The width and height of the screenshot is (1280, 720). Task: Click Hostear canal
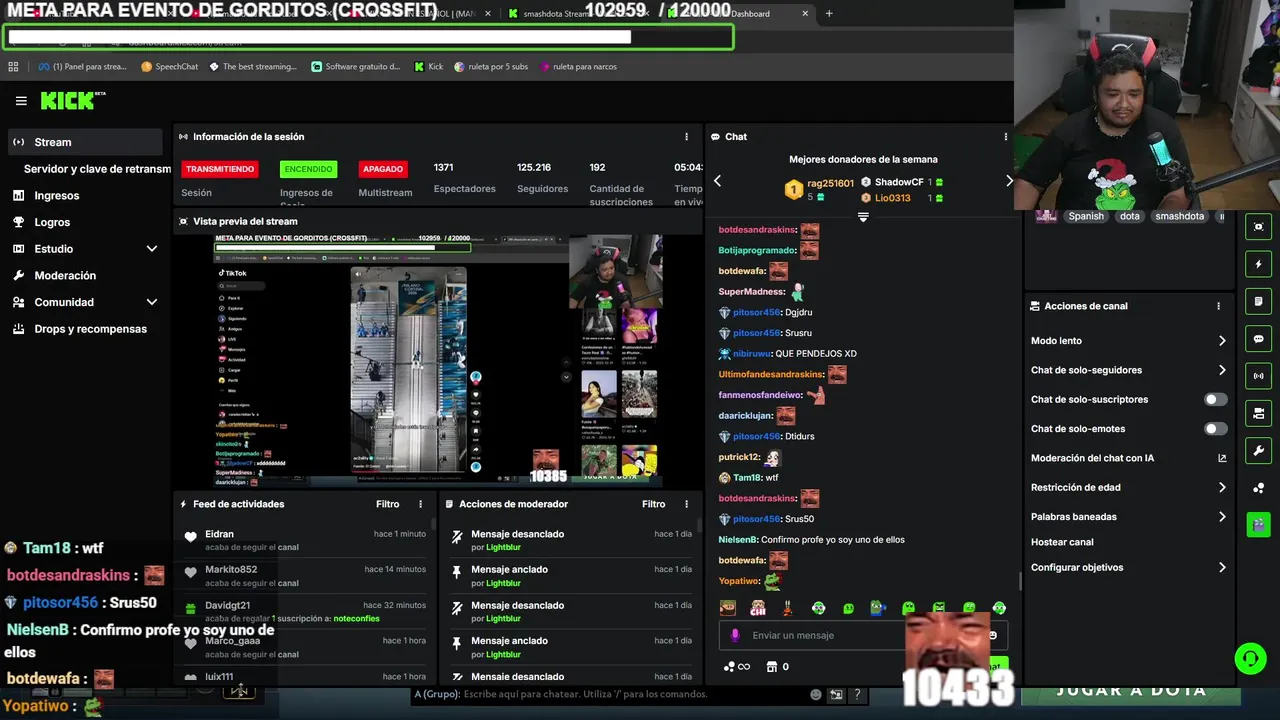click(x=1062, y=542)
